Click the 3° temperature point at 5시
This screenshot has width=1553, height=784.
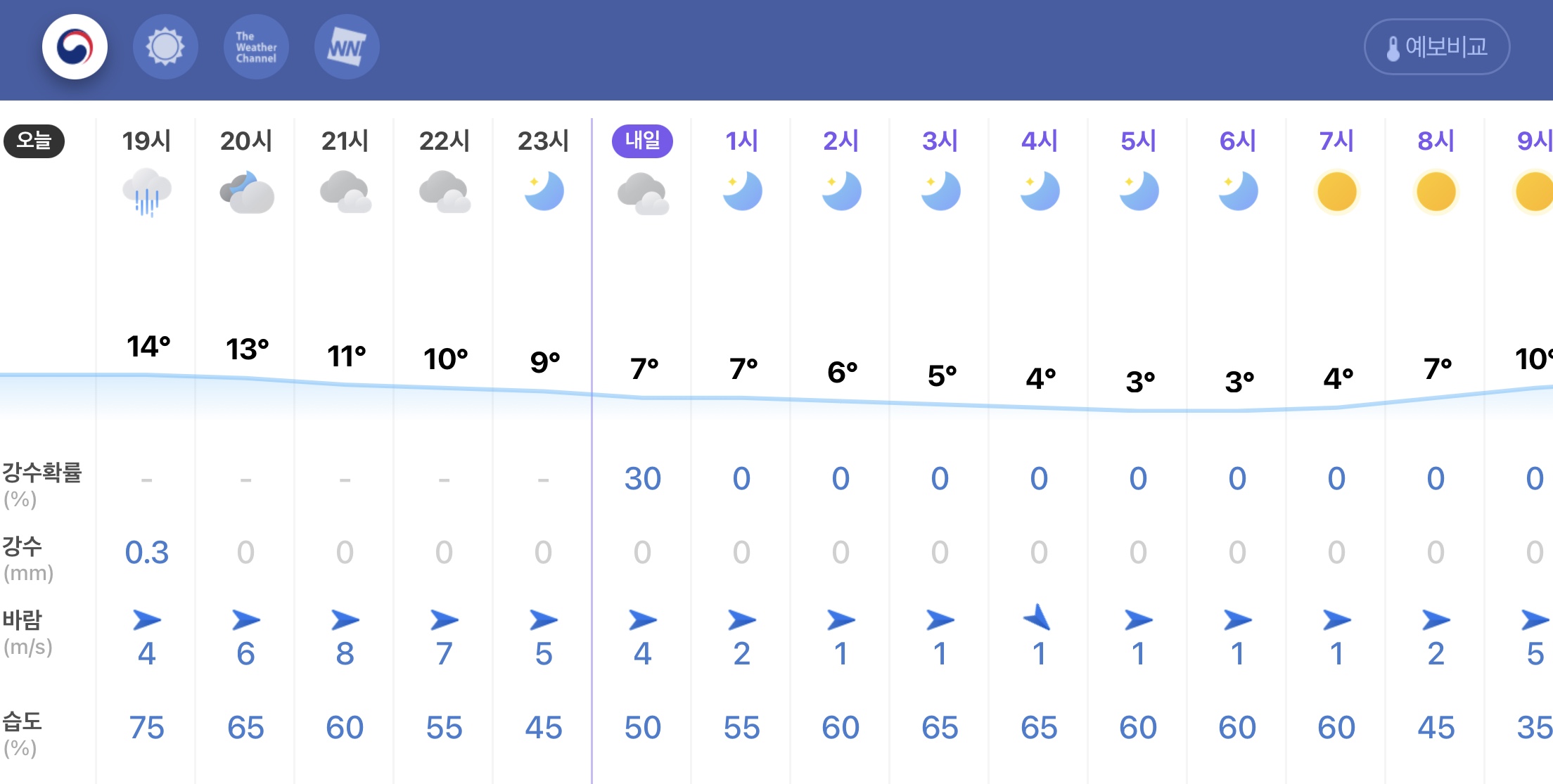1139,382
